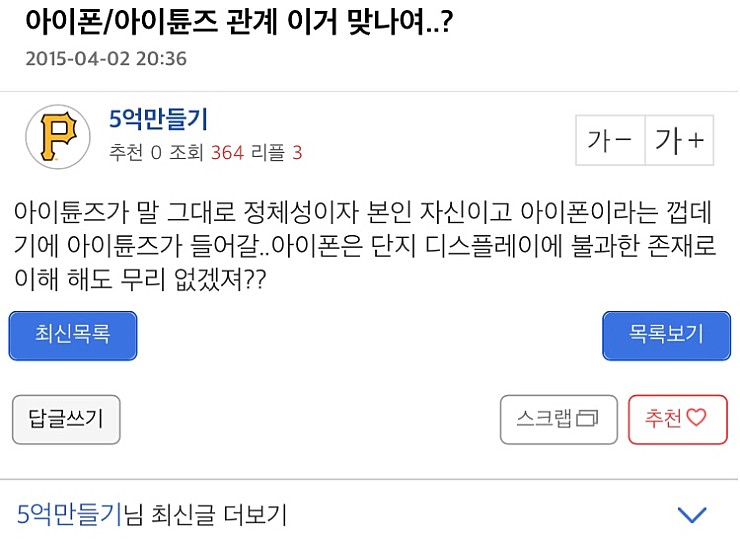Click the 추천 0 count under the author name

coord(135,153)
